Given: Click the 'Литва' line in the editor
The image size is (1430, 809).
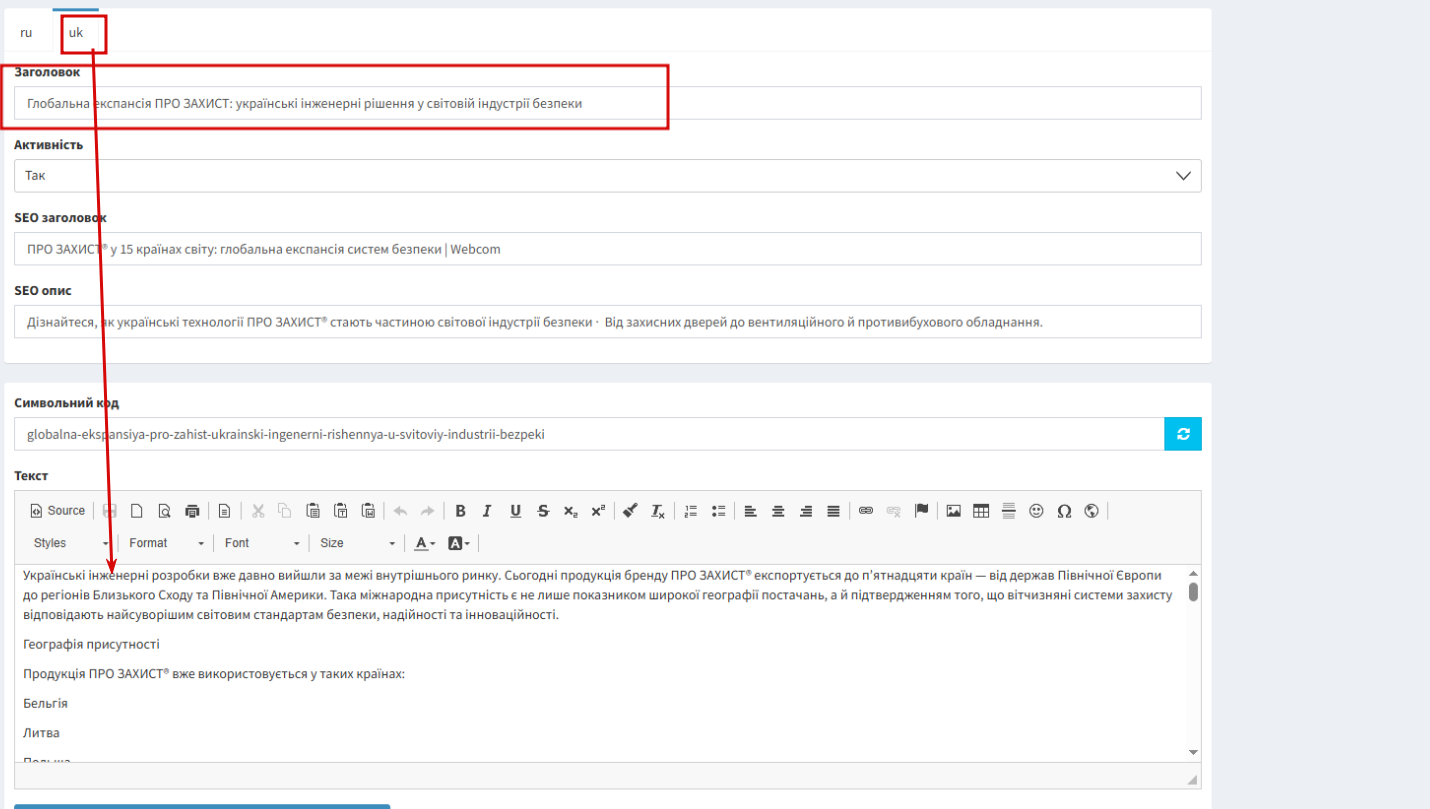Looking at the screenshot, I should pyautogui.click(x=41, y=732).
